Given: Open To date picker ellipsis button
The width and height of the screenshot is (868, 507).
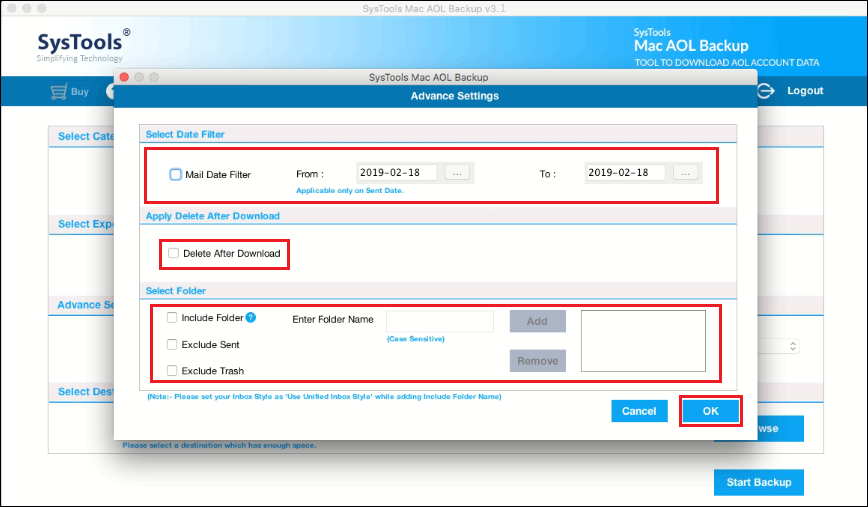Looking at the screenshot, I should click(x=685, y=173).
